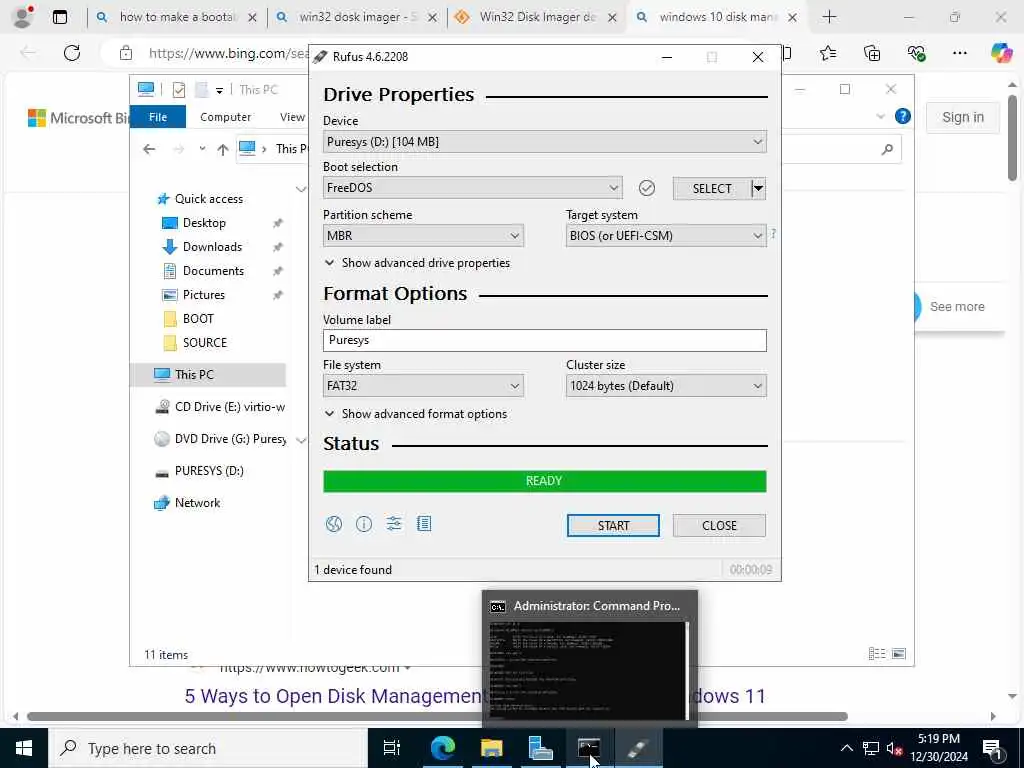Open Rufus language selection globe icon
The height and width of the screenshot is (768, 1024).
pos(334,524)
